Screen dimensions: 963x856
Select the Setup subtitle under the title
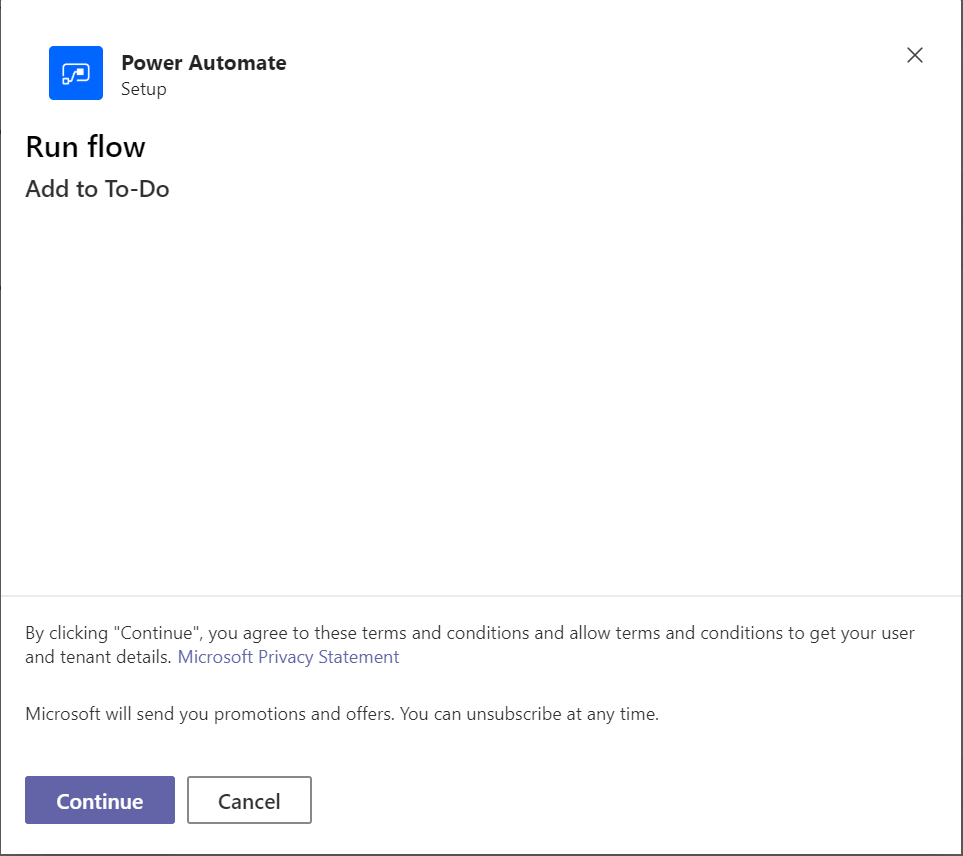(x=144, y=90)
